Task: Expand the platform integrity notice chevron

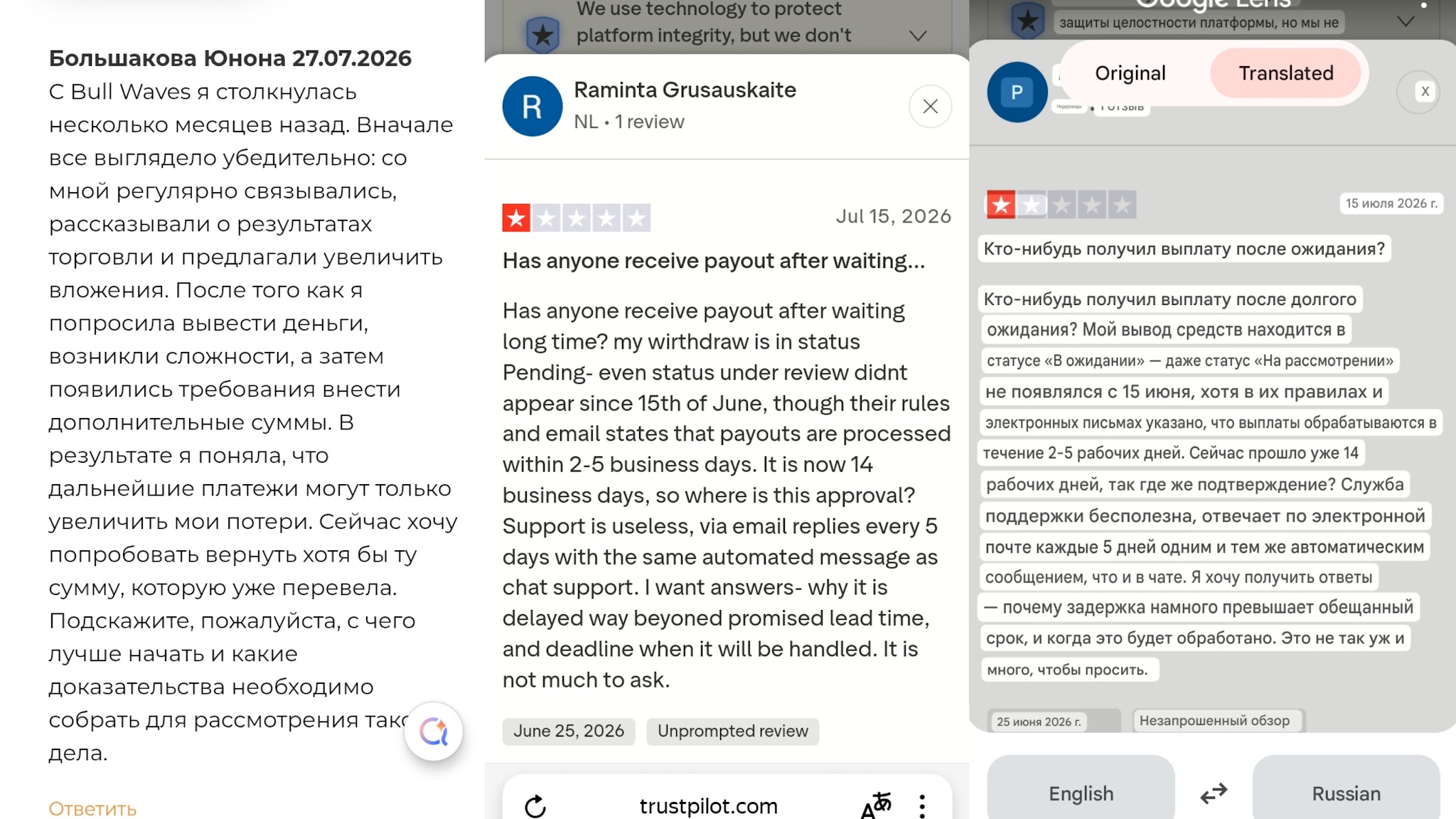Action: point(919,36)
